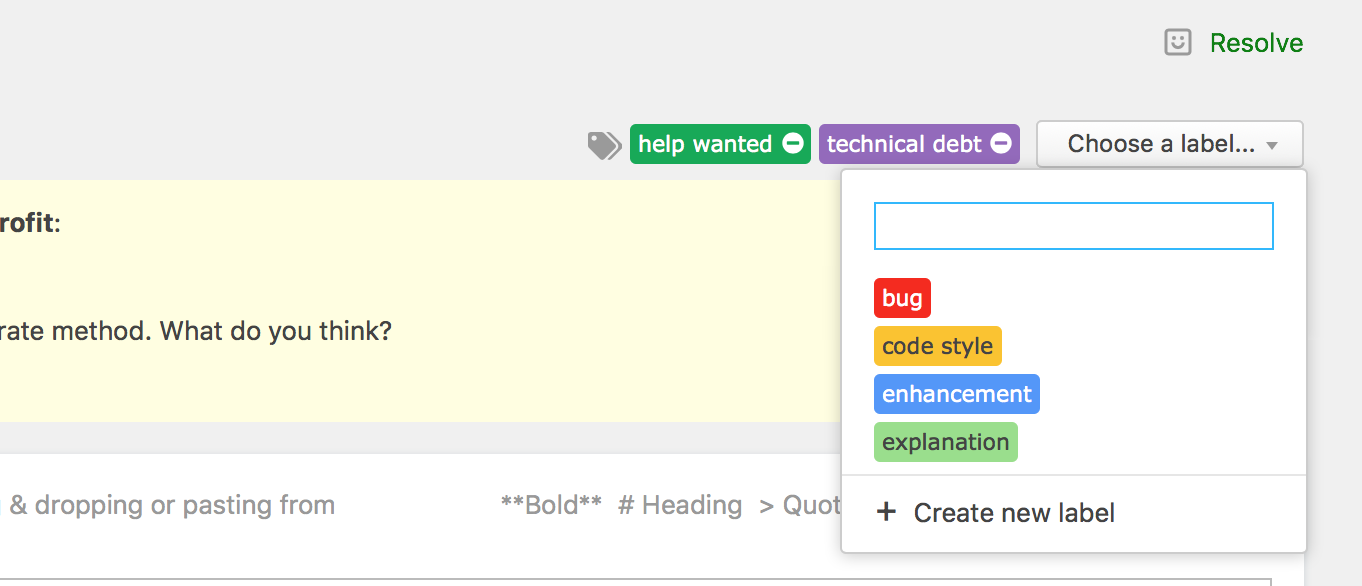Remove the help wanted label via minus icon
The image size is (1362, 586).
click(792, 144)
